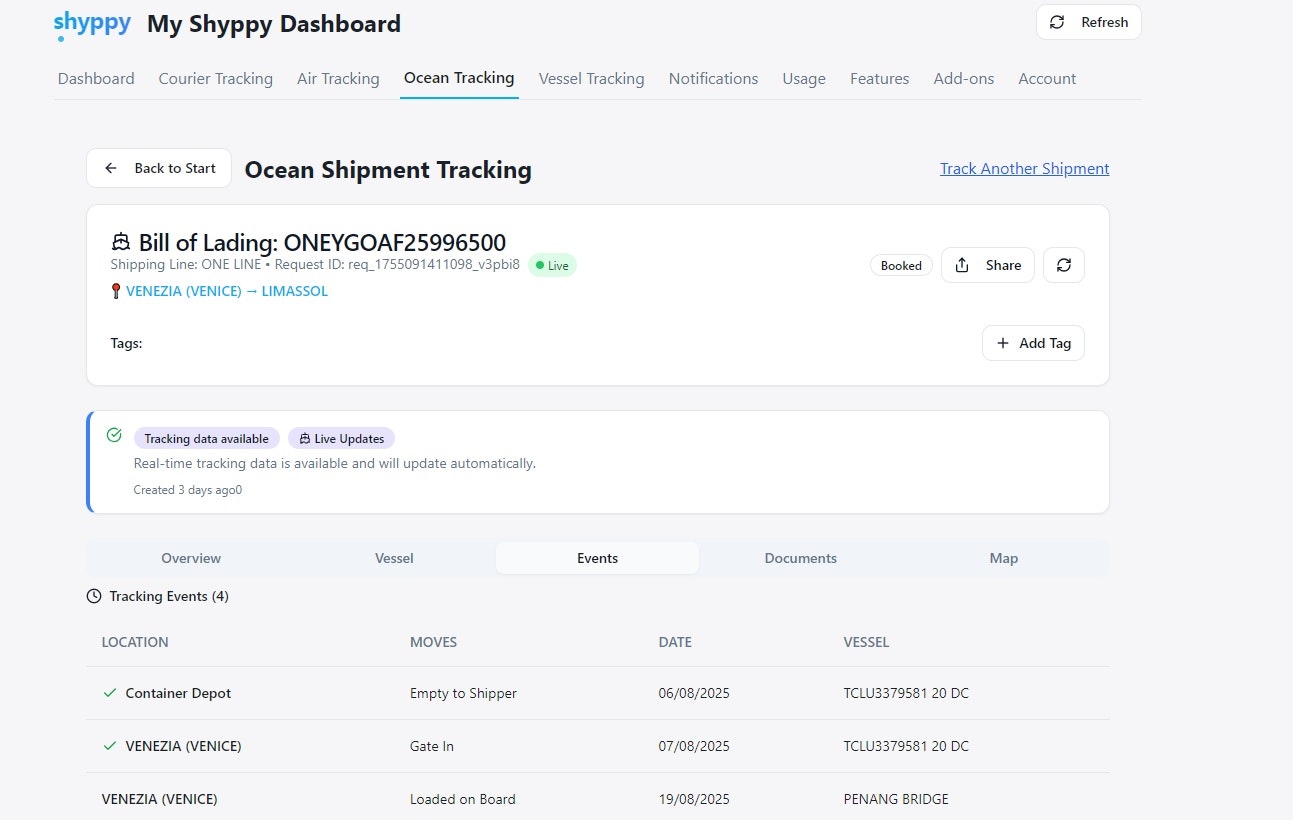Switch to Courier Tracking tab

coord(216,78)
